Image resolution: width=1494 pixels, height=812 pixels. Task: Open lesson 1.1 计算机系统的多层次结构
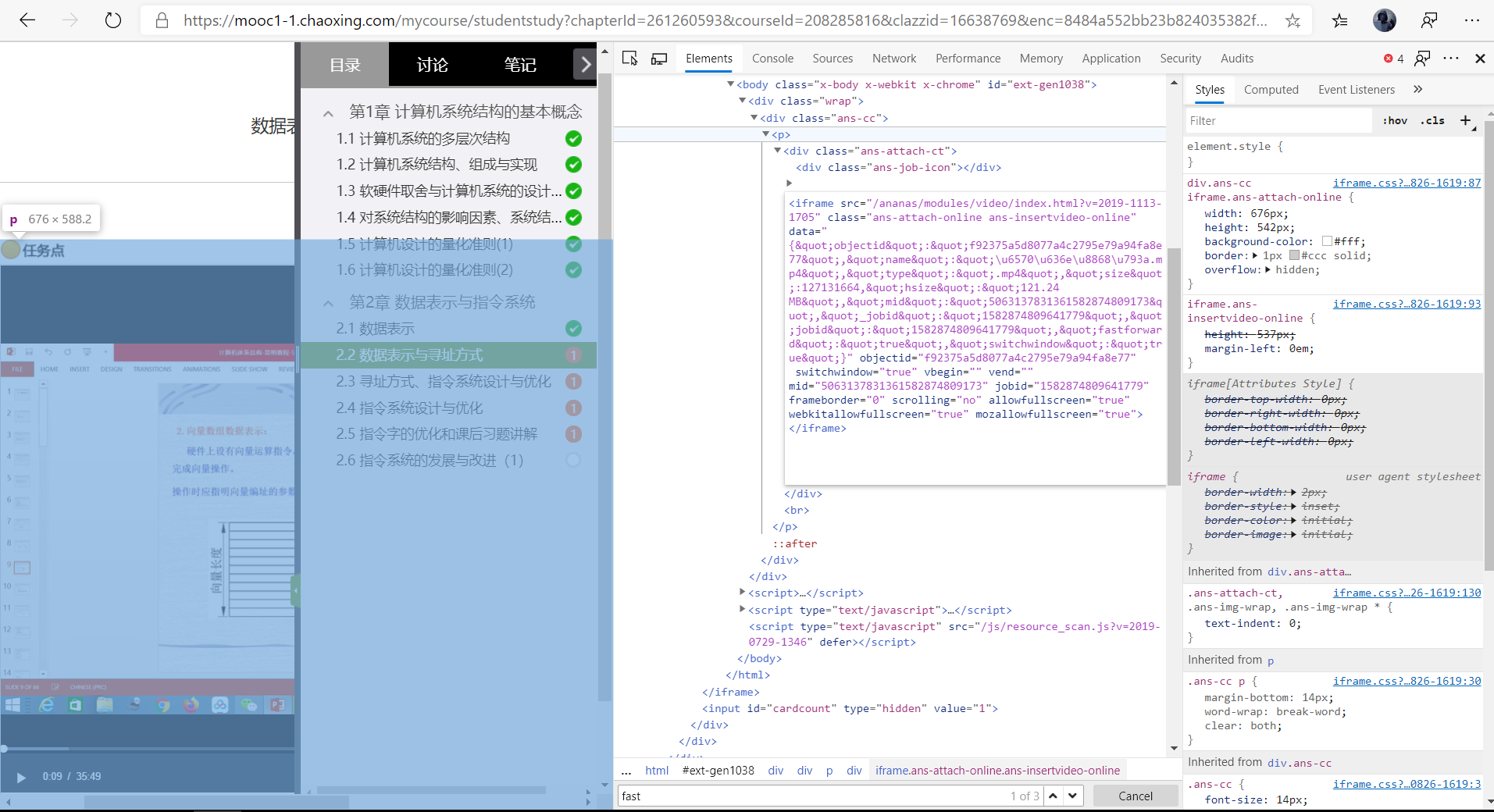[x=423, y=138]
